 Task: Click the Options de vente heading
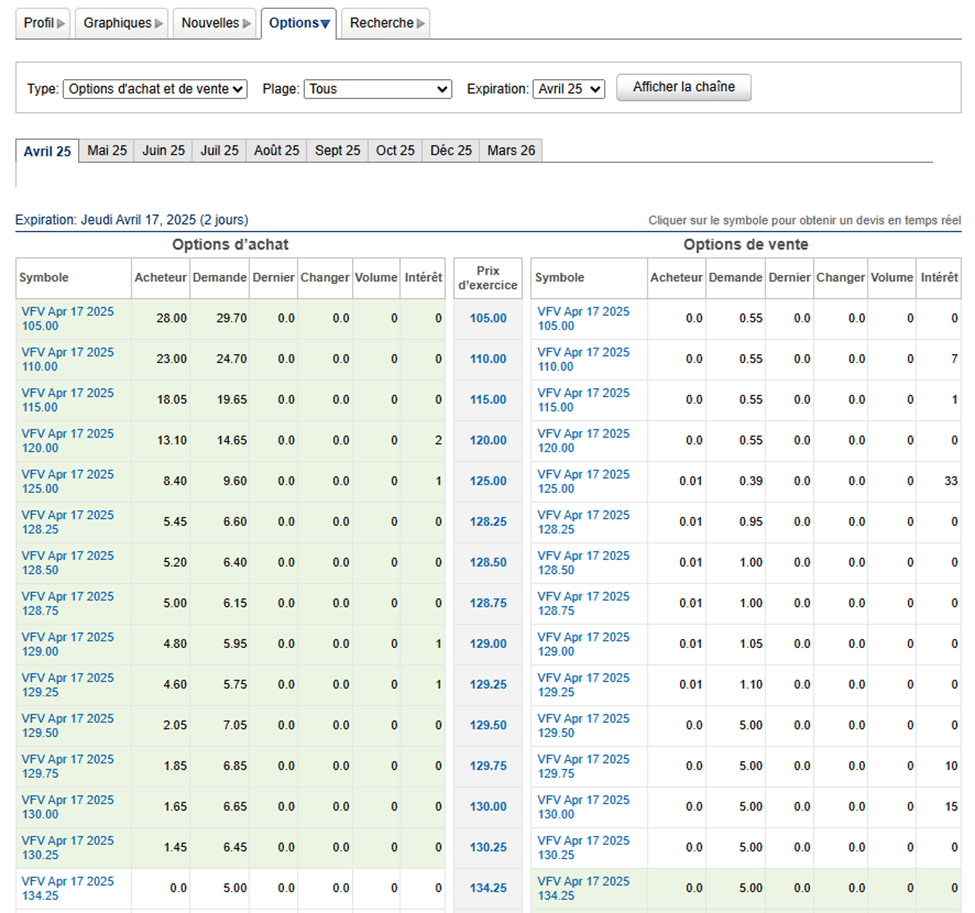tap(746, 244)
